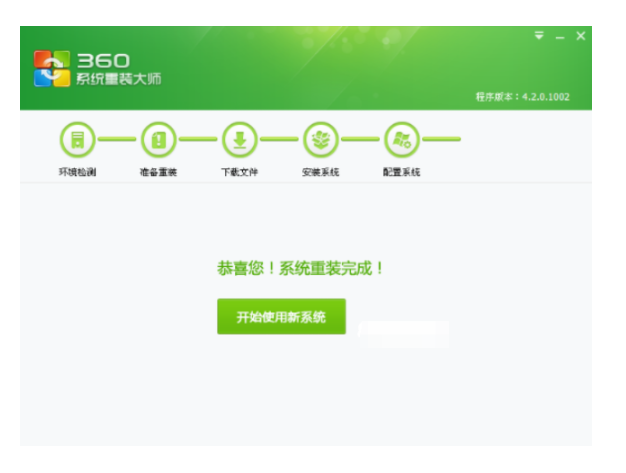
Task: Select the 配置系统 label text
Action: 402,172
